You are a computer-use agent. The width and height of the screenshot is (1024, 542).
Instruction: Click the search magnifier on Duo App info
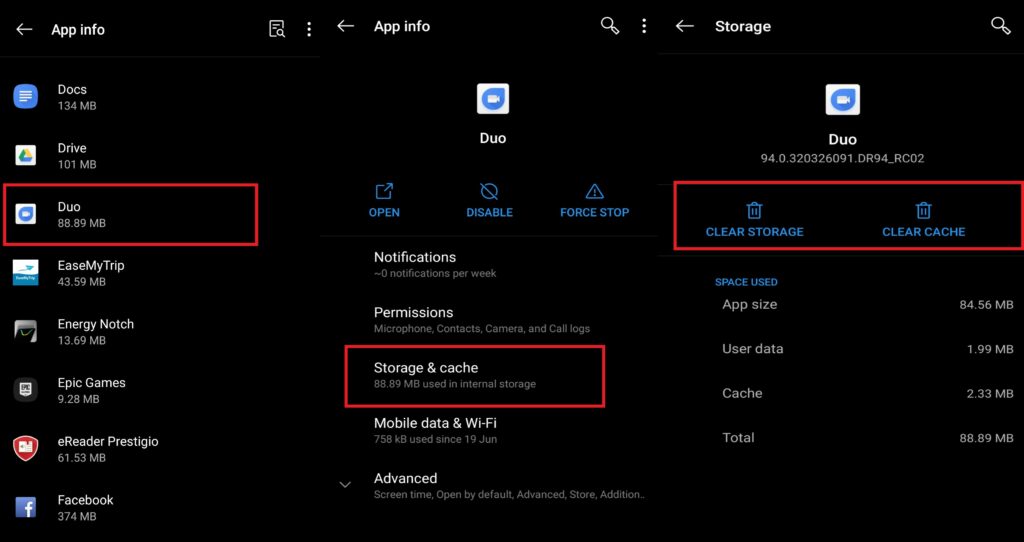click(x=610, y=26)
